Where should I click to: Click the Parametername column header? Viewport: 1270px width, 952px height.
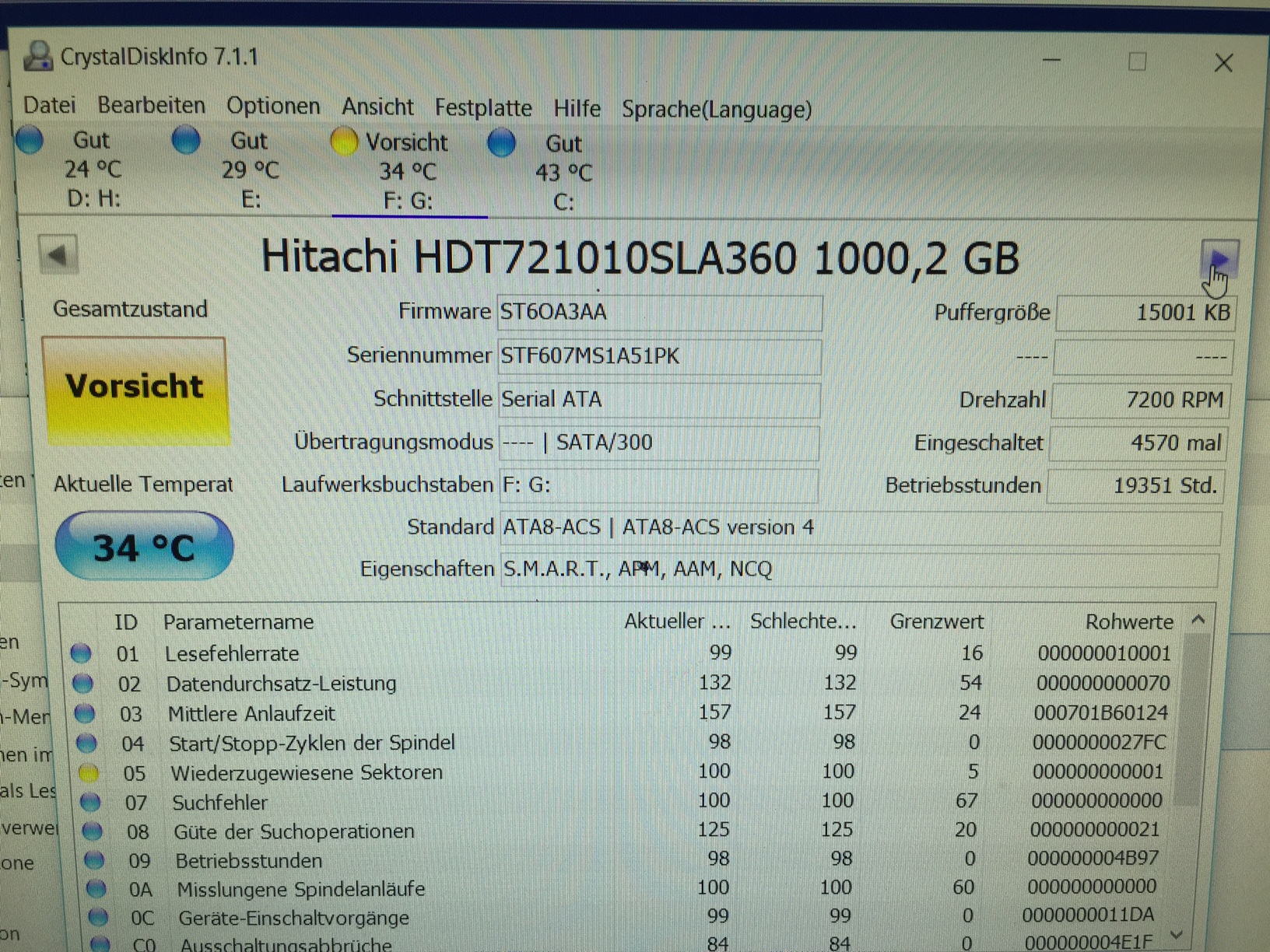238,622
